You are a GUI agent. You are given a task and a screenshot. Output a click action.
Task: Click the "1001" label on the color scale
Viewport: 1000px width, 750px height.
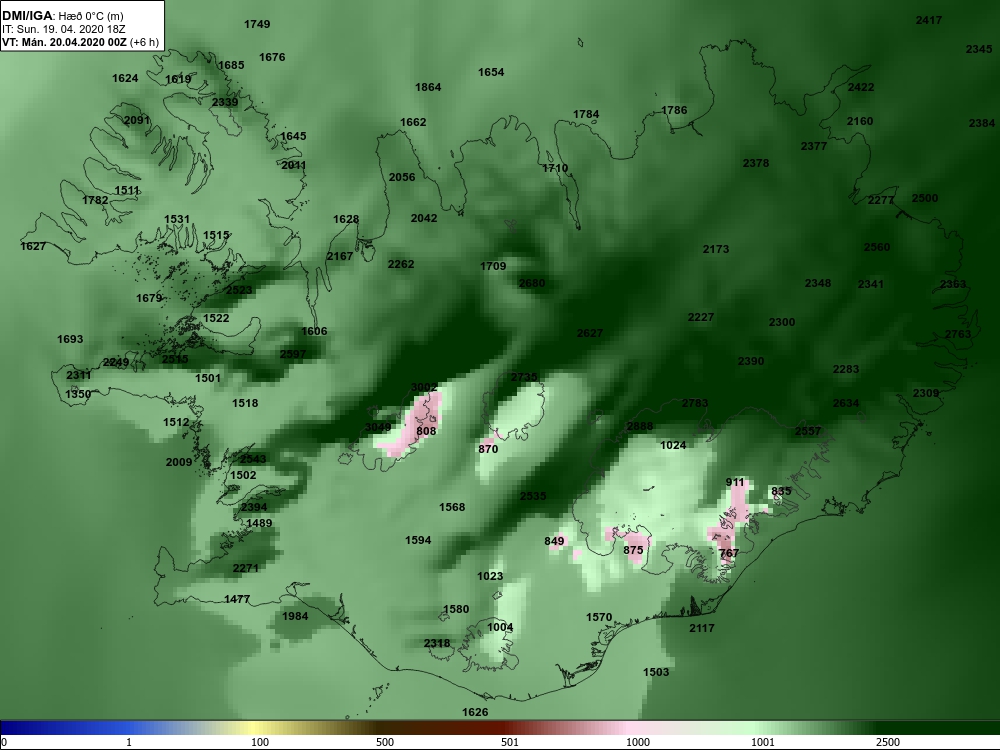(763, 742)
